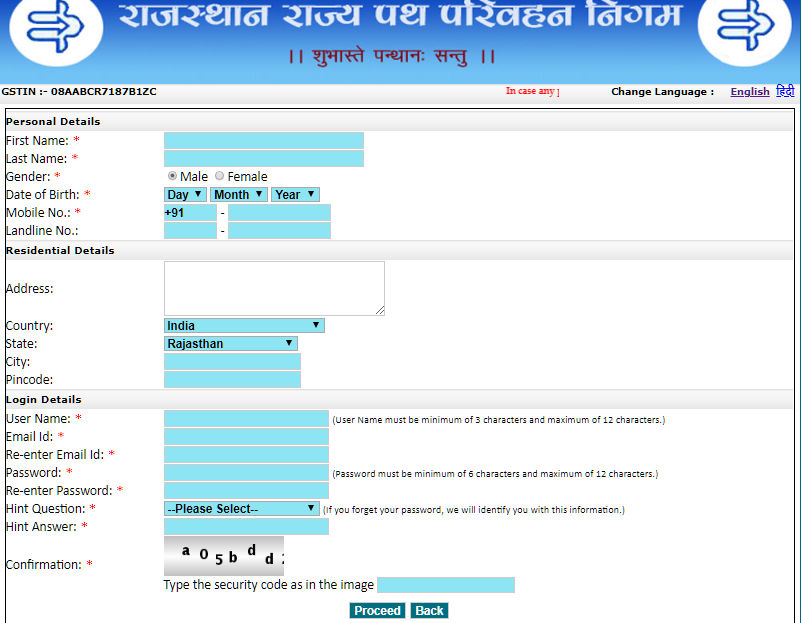Click the Mobile number input field
This screenshot has width=802, height=623.
click(x=279, y=212)
